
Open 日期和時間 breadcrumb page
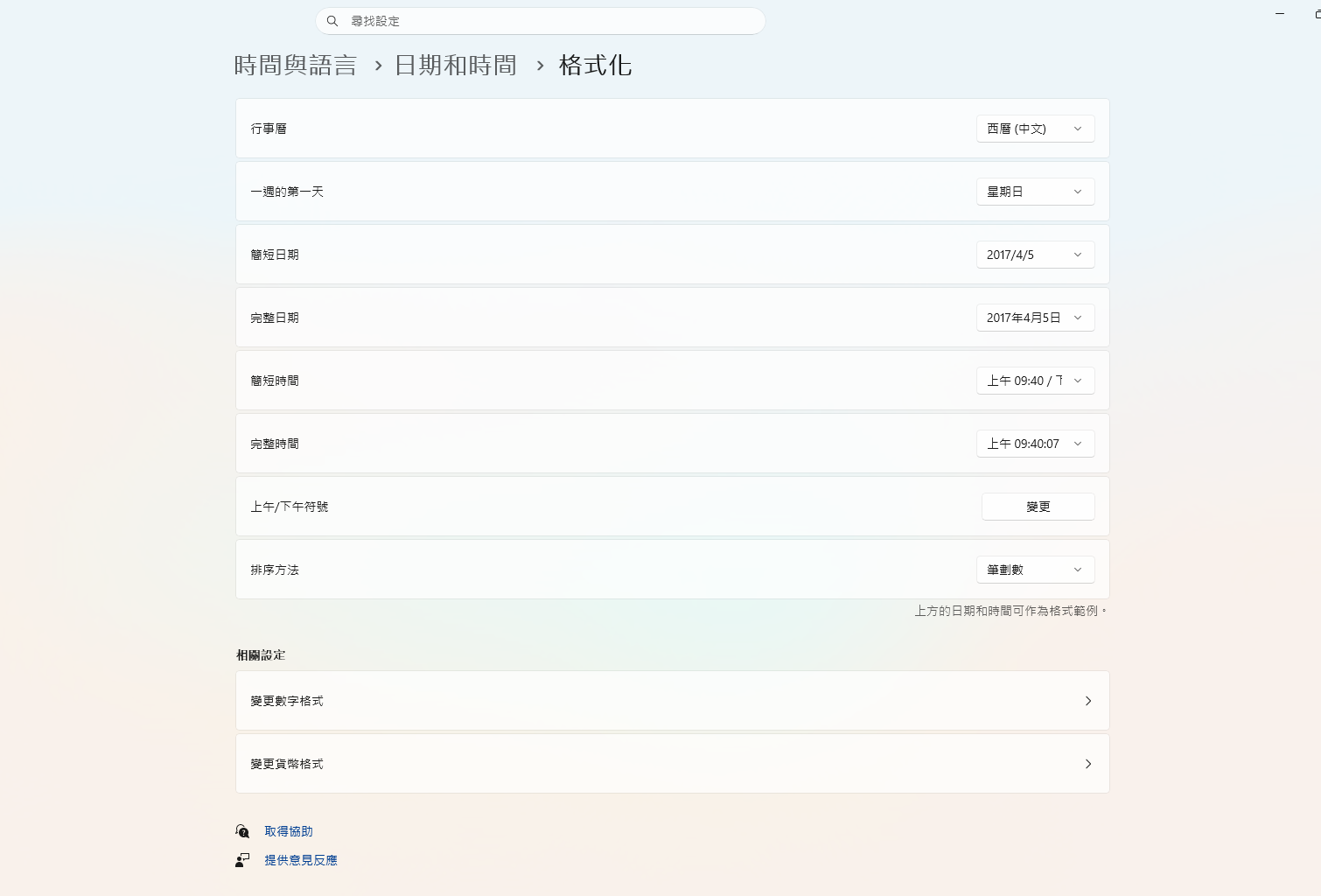456,66
